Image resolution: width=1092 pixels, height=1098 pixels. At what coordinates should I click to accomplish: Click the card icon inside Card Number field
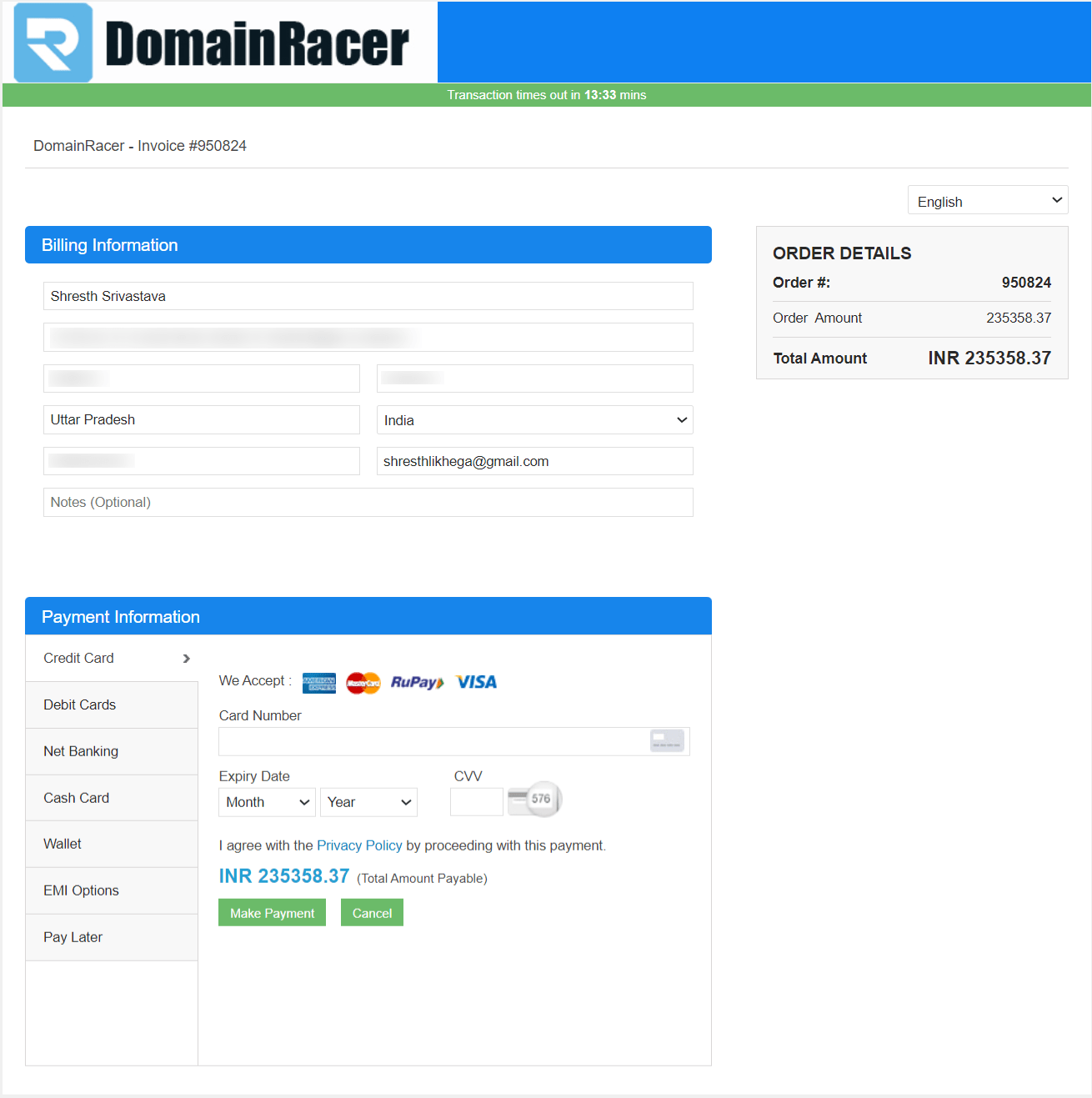[x=666, y=740]
